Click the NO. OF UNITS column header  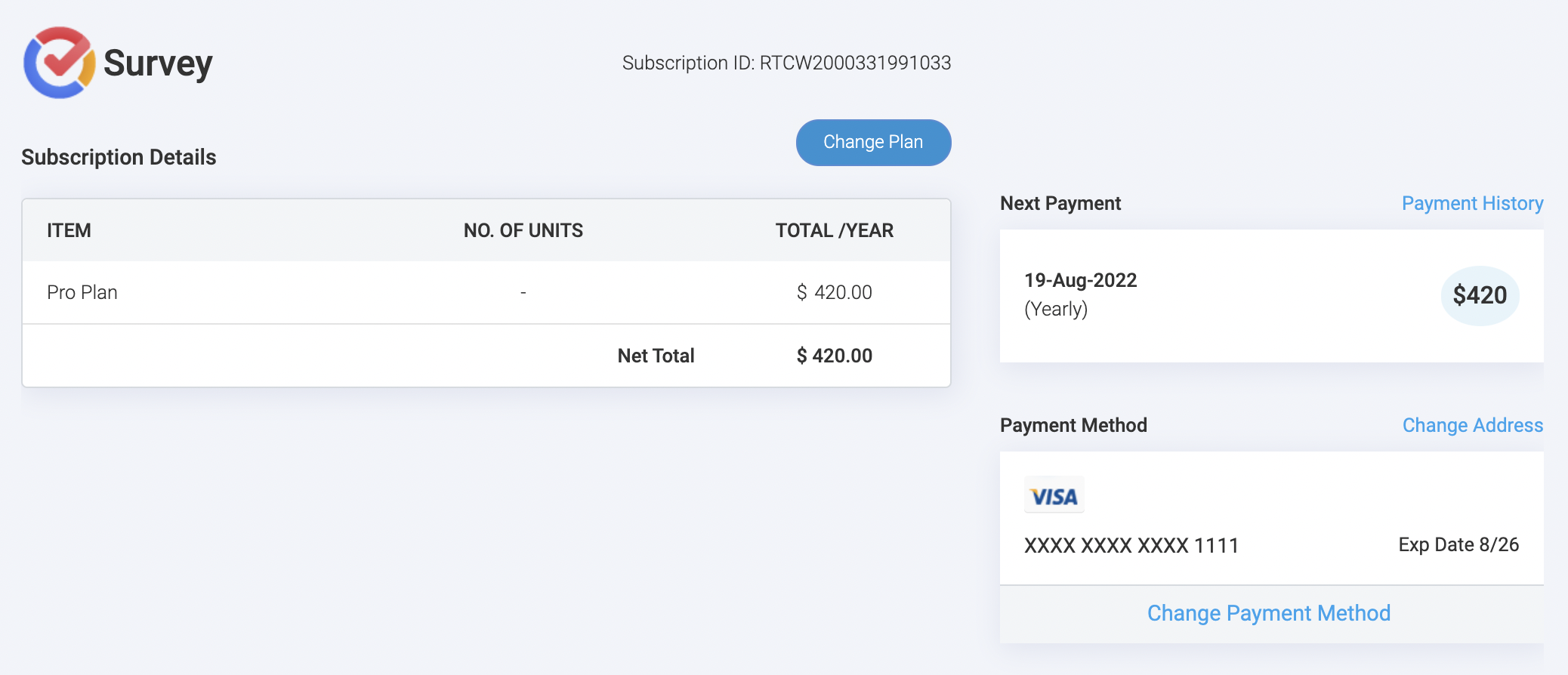pyautogui.click(x=523, y=230)
